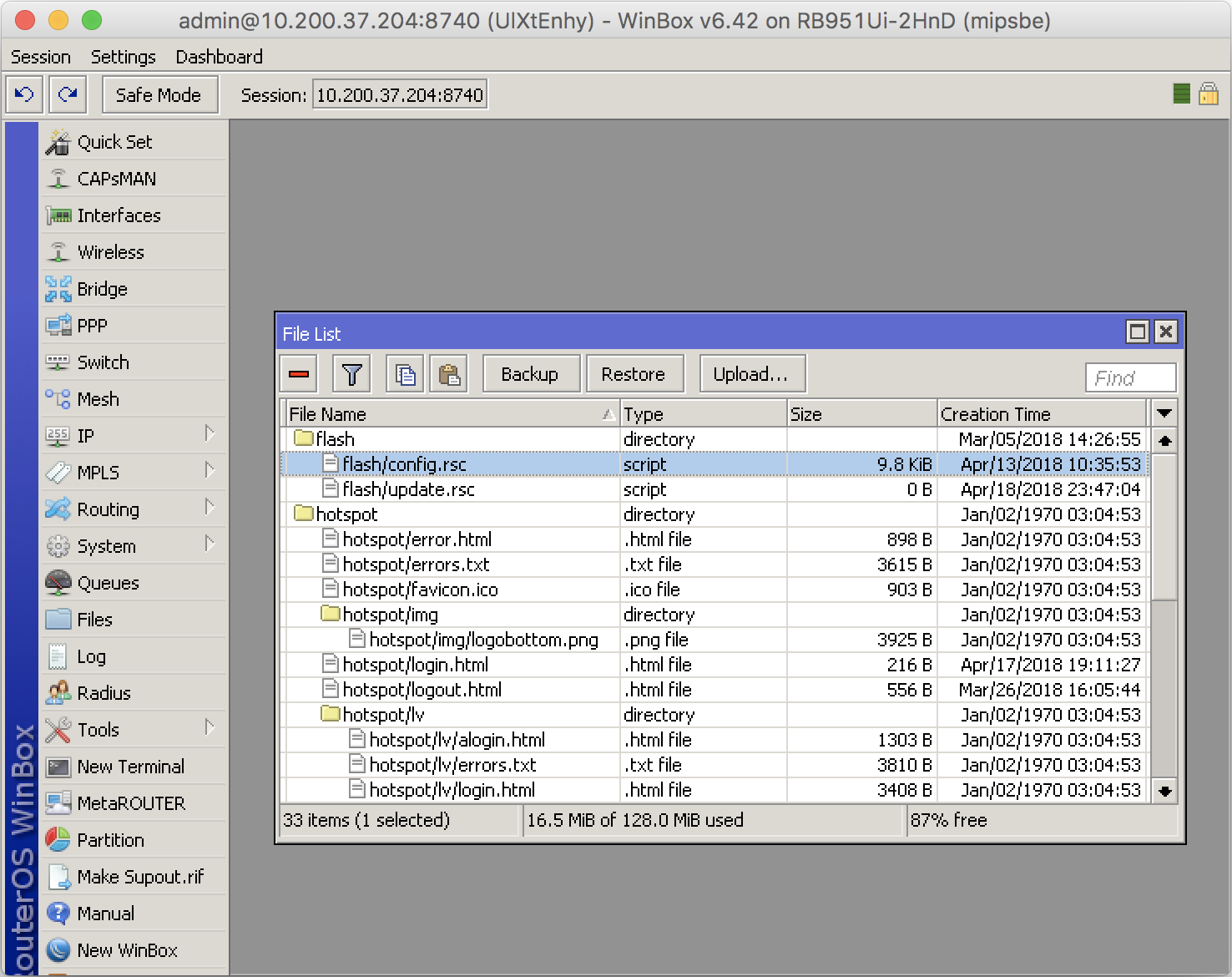Click the Restore button
Screen dimensions: 1232x977
(634, 374)
